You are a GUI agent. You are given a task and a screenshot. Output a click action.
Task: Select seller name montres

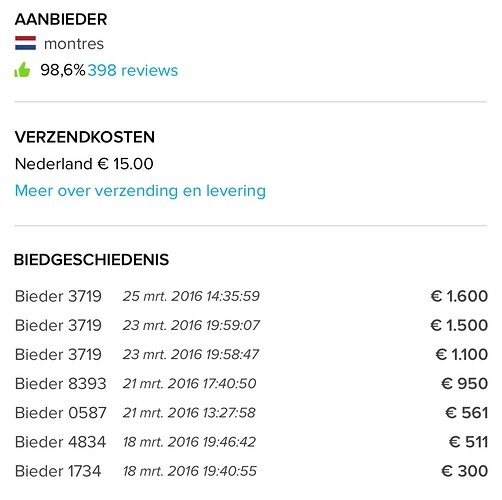coord(74,44)
